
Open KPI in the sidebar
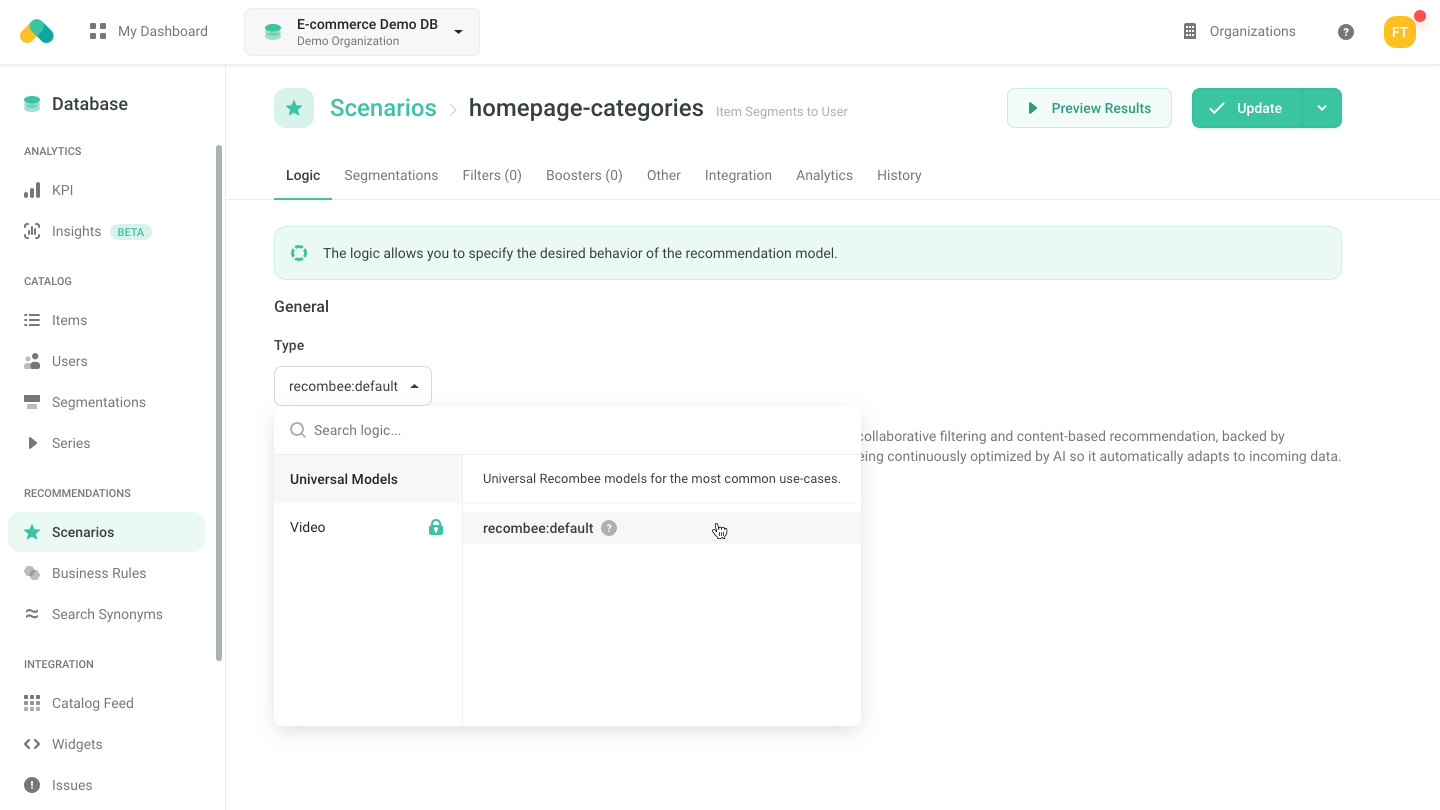(x=106, y=190)
